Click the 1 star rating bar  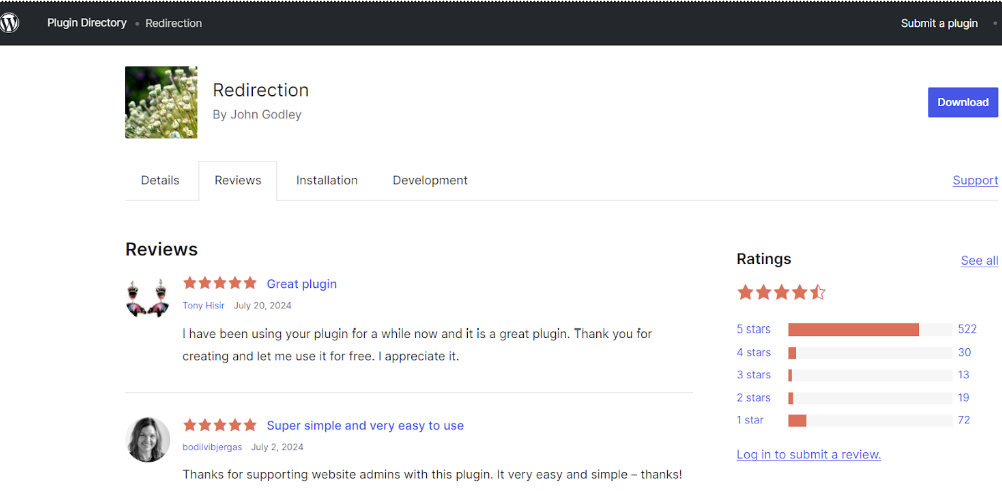[x=870, y=421]
